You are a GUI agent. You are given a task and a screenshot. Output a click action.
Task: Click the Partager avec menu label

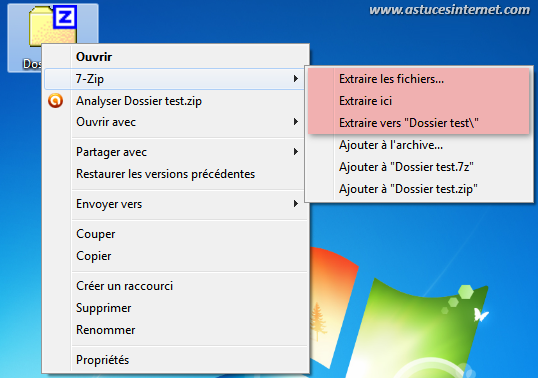pos(112,152)
